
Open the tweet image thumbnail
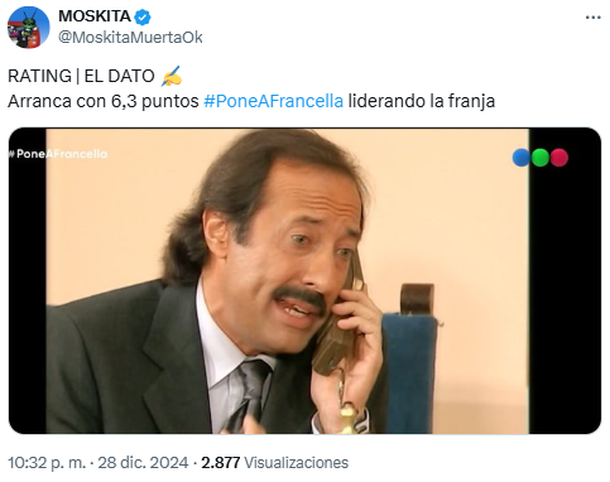point(305,280)
